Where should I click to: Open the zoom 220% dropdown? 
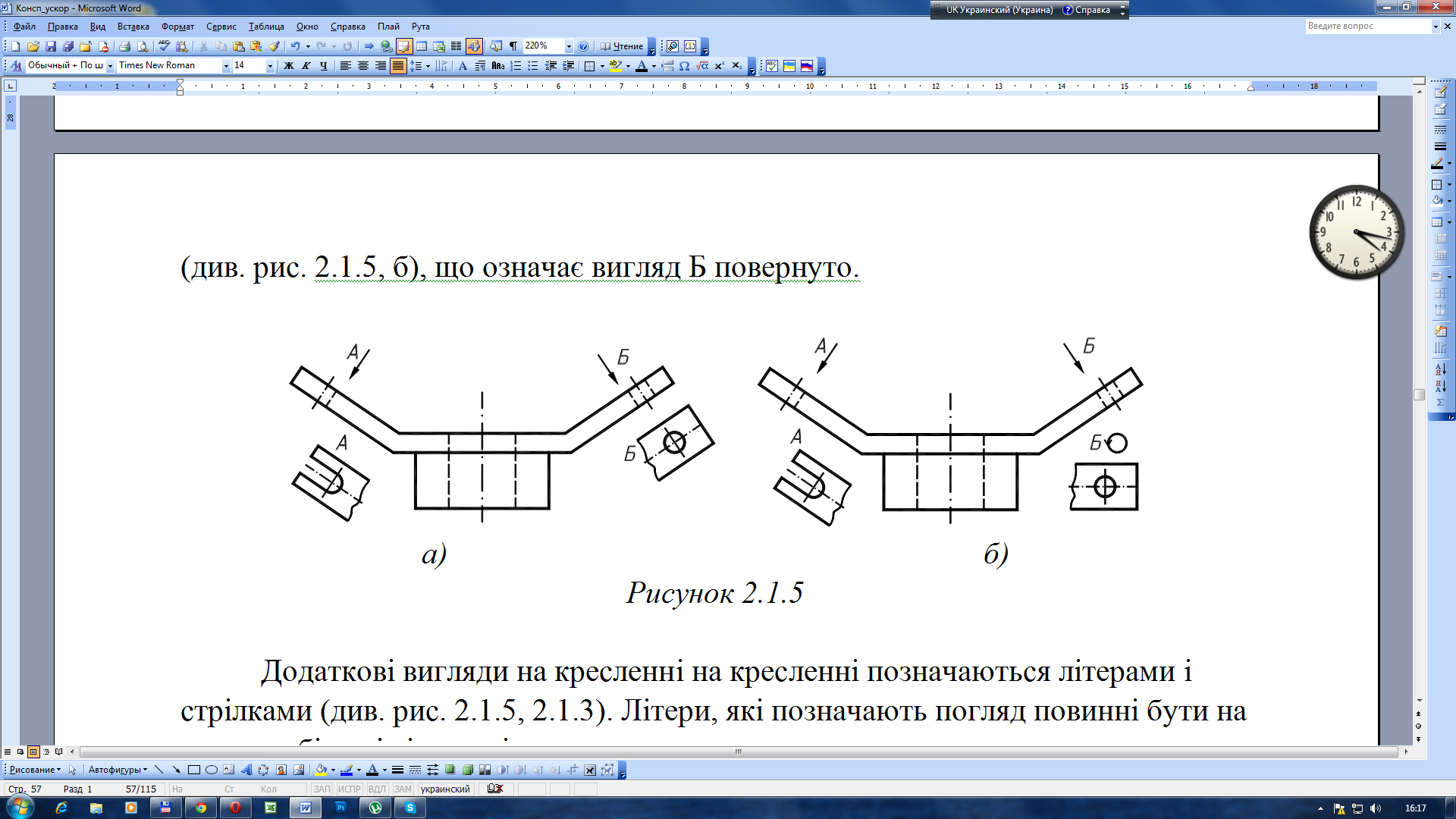(x=569, y=46)
